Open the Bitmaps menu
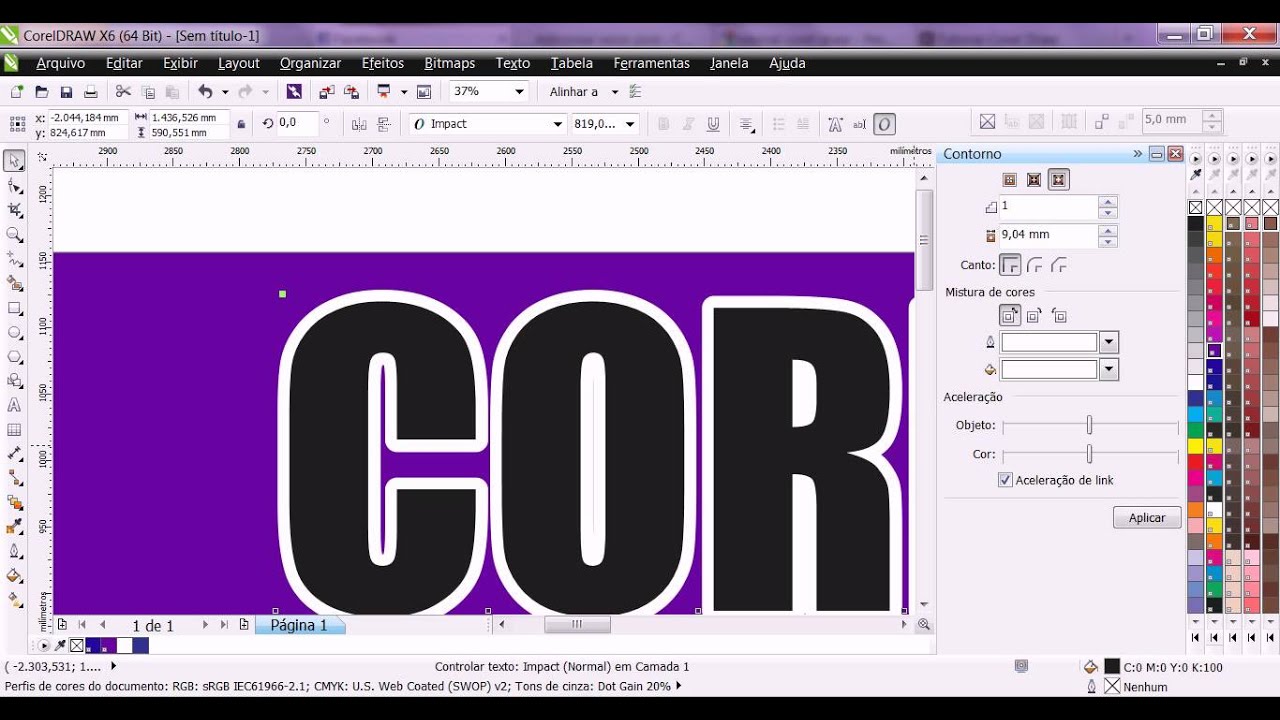 tap(450, 63)
